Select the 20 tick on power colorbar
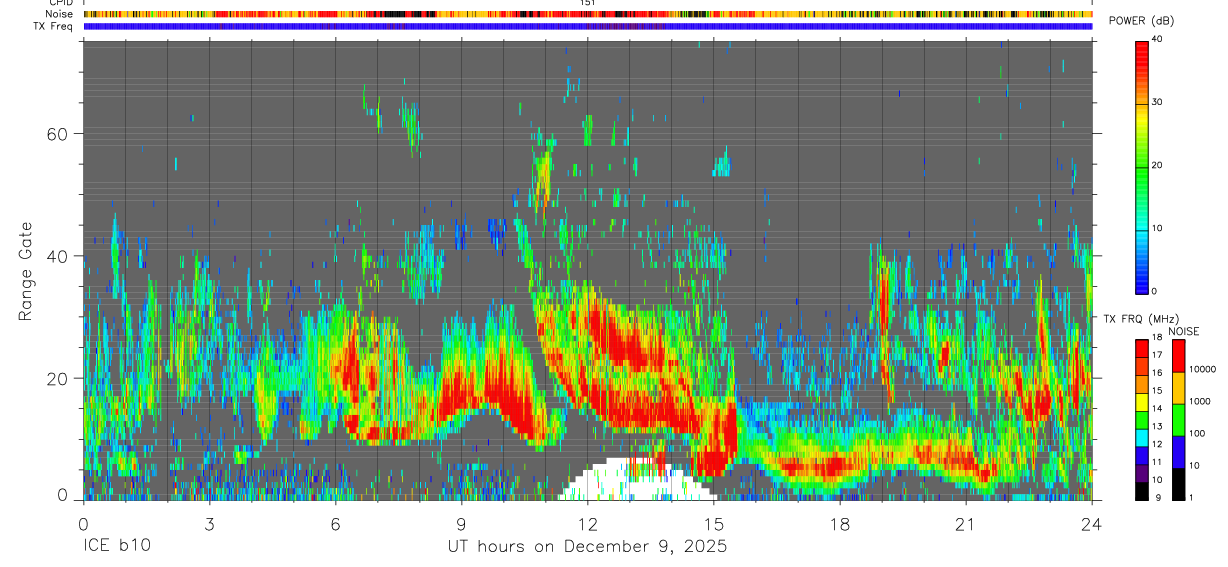 [x=1158, y=165]
